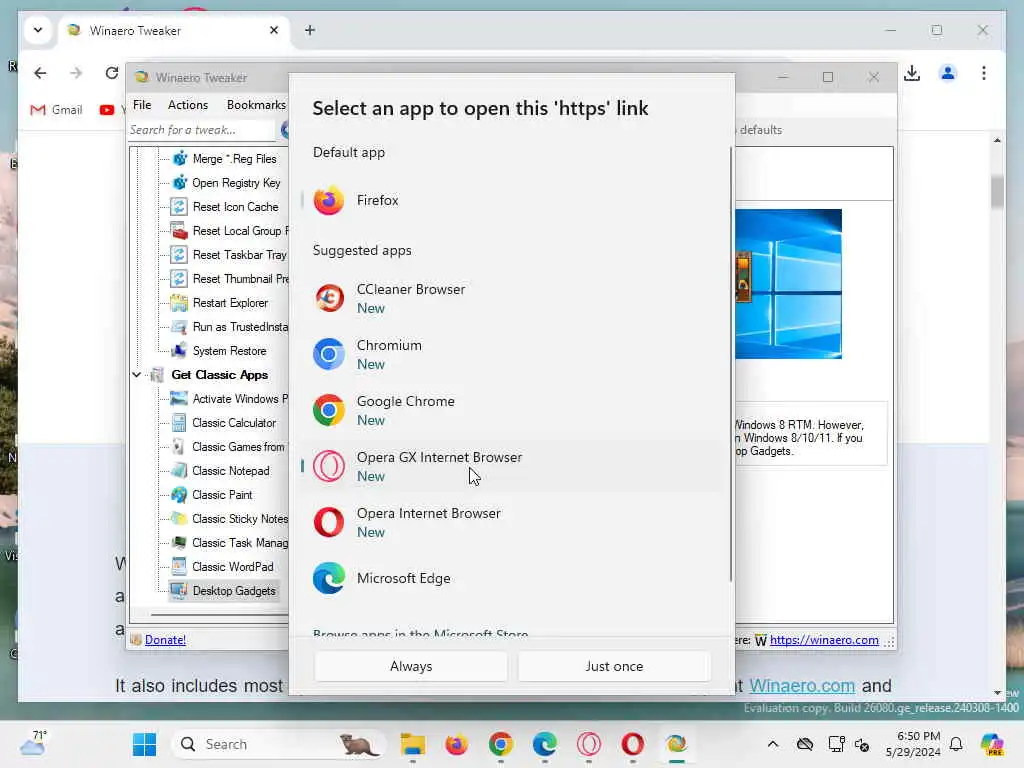Open Microsoft Edge from the taskbar
This screenshot has height=768, width=1024.
pyautogui.click(x=545, y=744)
